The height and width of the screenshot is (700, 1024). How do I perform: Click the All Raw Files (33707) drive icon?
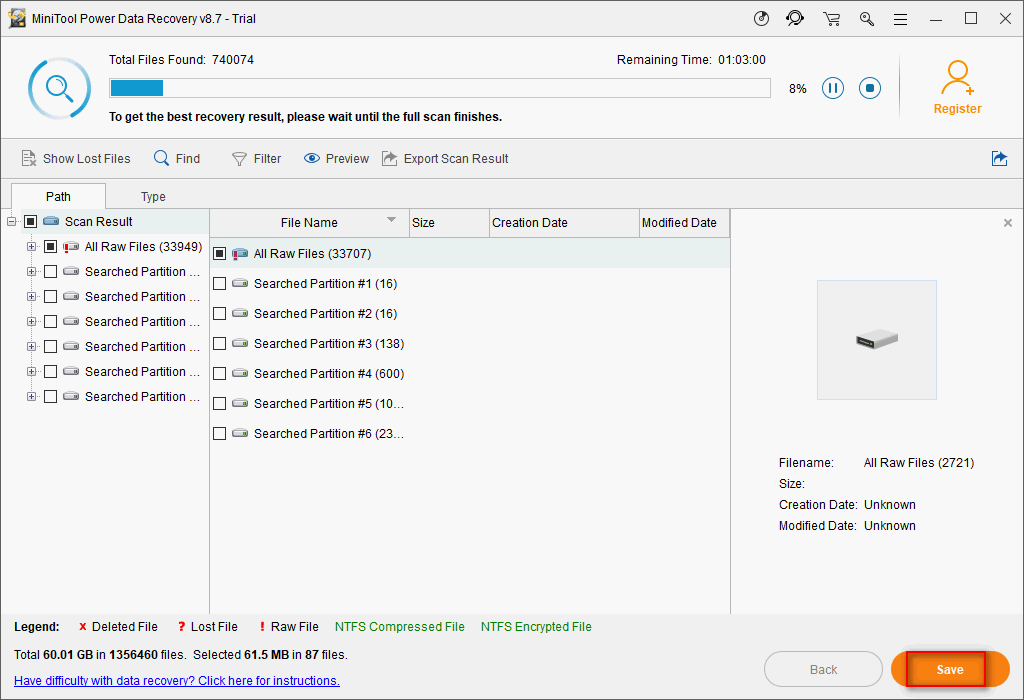pos(240,253)
